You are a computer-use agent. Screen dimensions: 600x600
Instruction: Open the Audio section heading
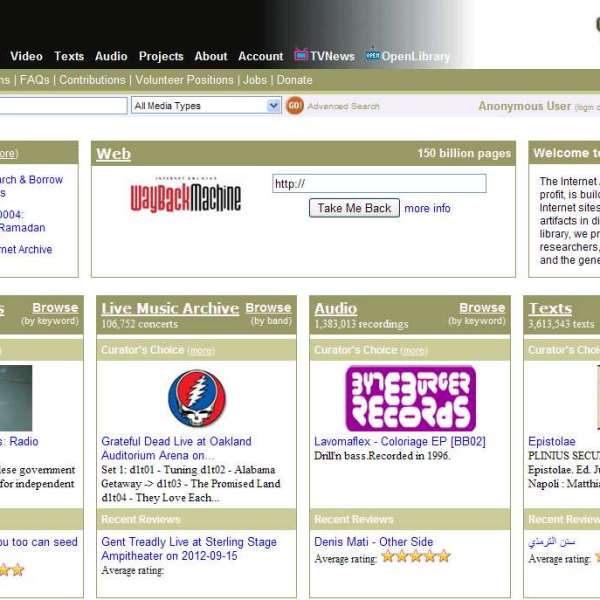tap(336, 308)
